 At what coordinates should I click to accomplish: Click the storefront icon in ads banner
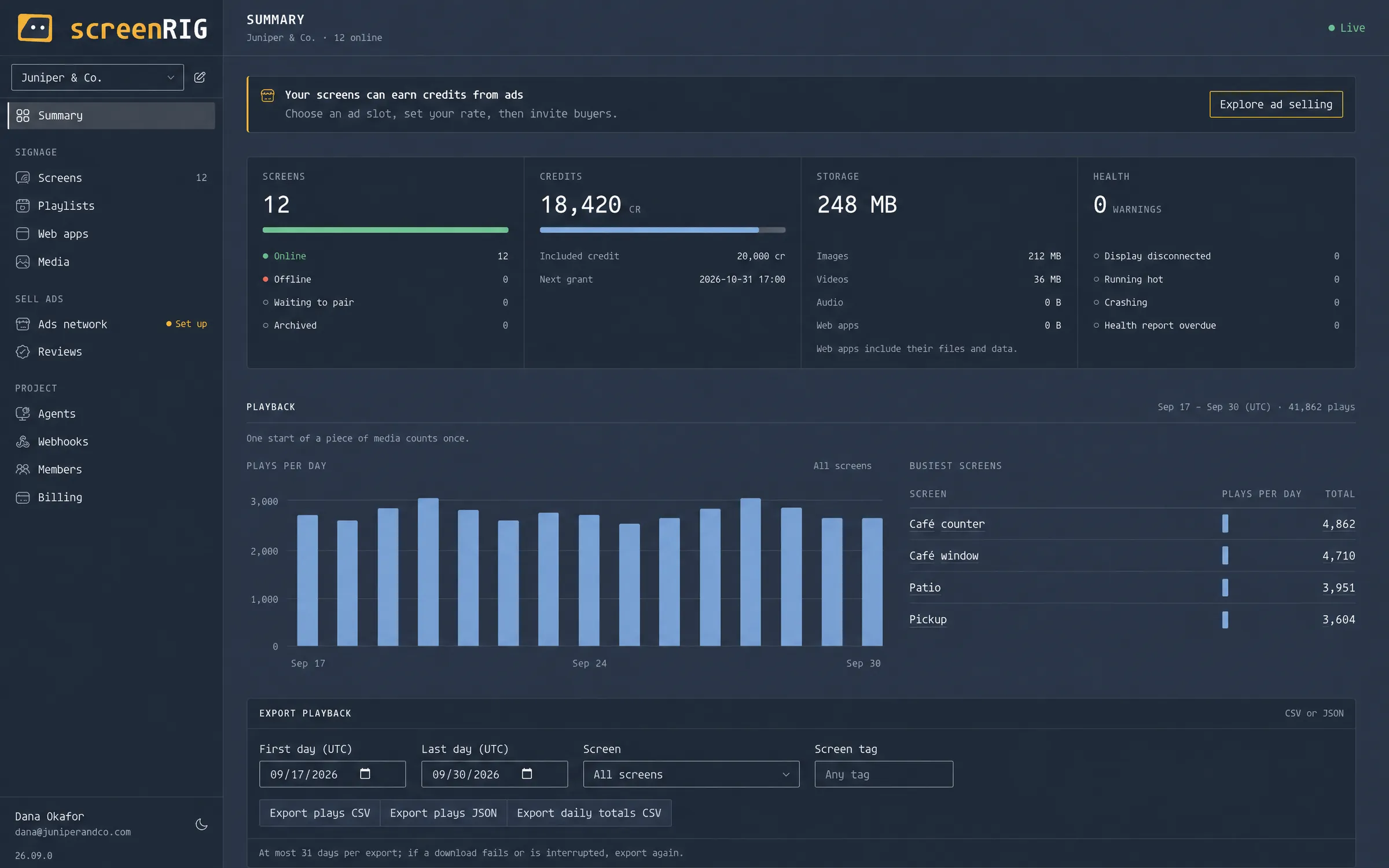click(x=267, y=95)
